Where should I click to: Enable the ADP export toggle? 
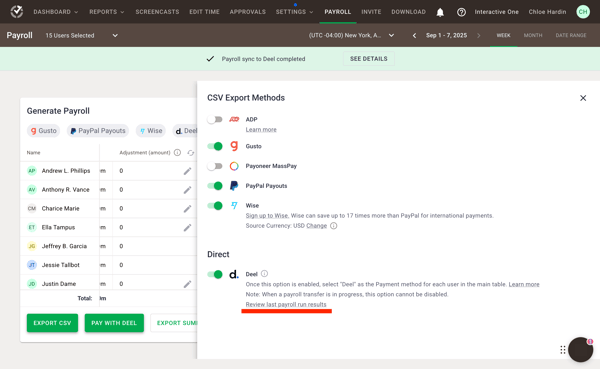[x=215, y=119]
